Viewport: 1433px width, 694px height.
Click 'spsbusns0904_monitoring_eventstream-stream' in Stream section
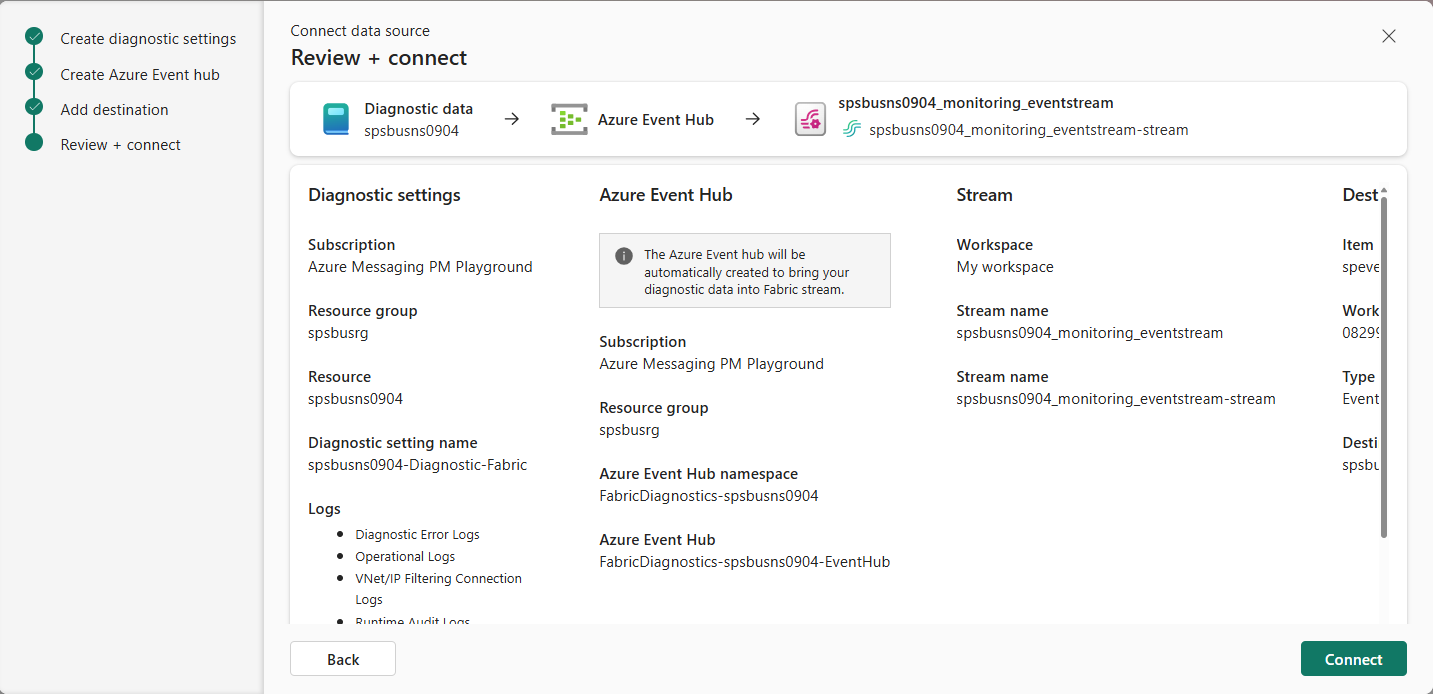coord(1115,398)
